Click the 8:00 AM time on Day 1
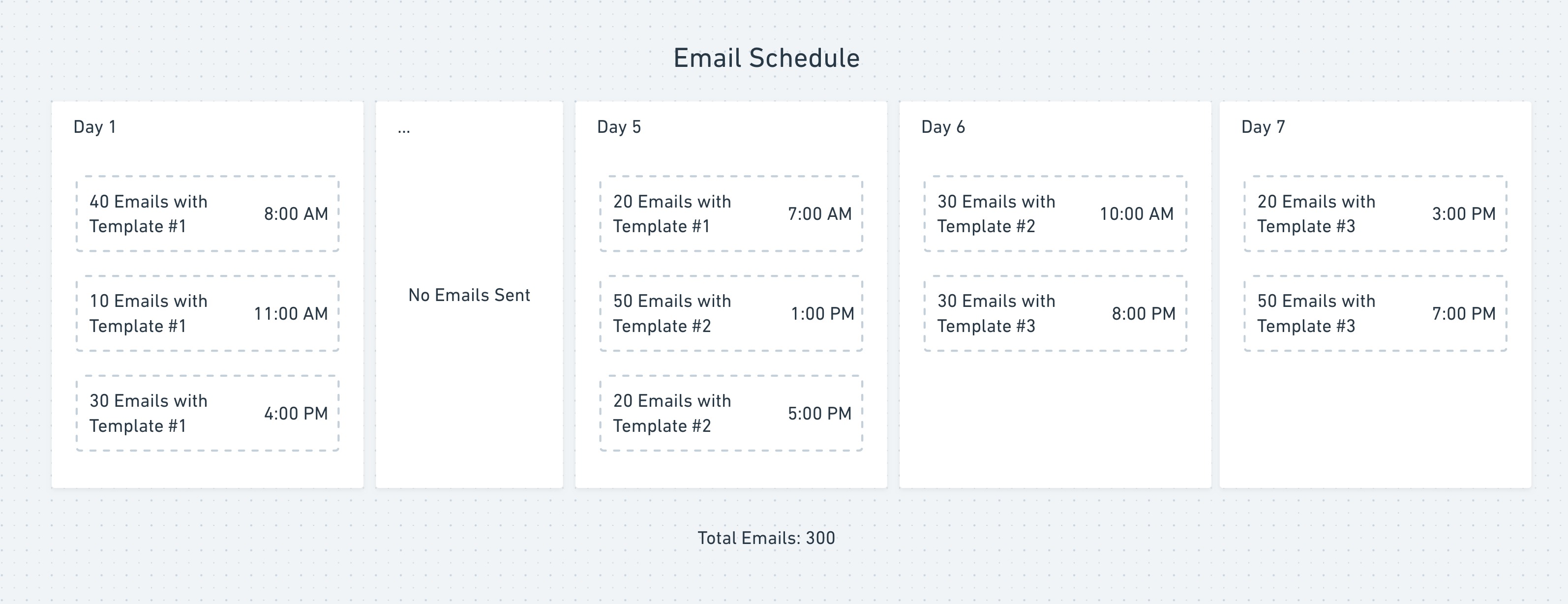The height and width of the screenshot is (604, 1568). [x=296, y=214]
